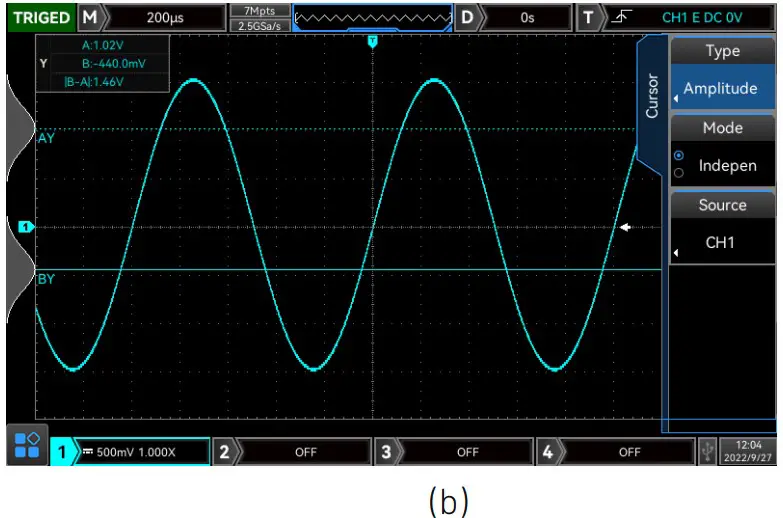Click the channel 4 number badge
The height and width of the screenshot is (518, 783).
click(x=548, y=452)
